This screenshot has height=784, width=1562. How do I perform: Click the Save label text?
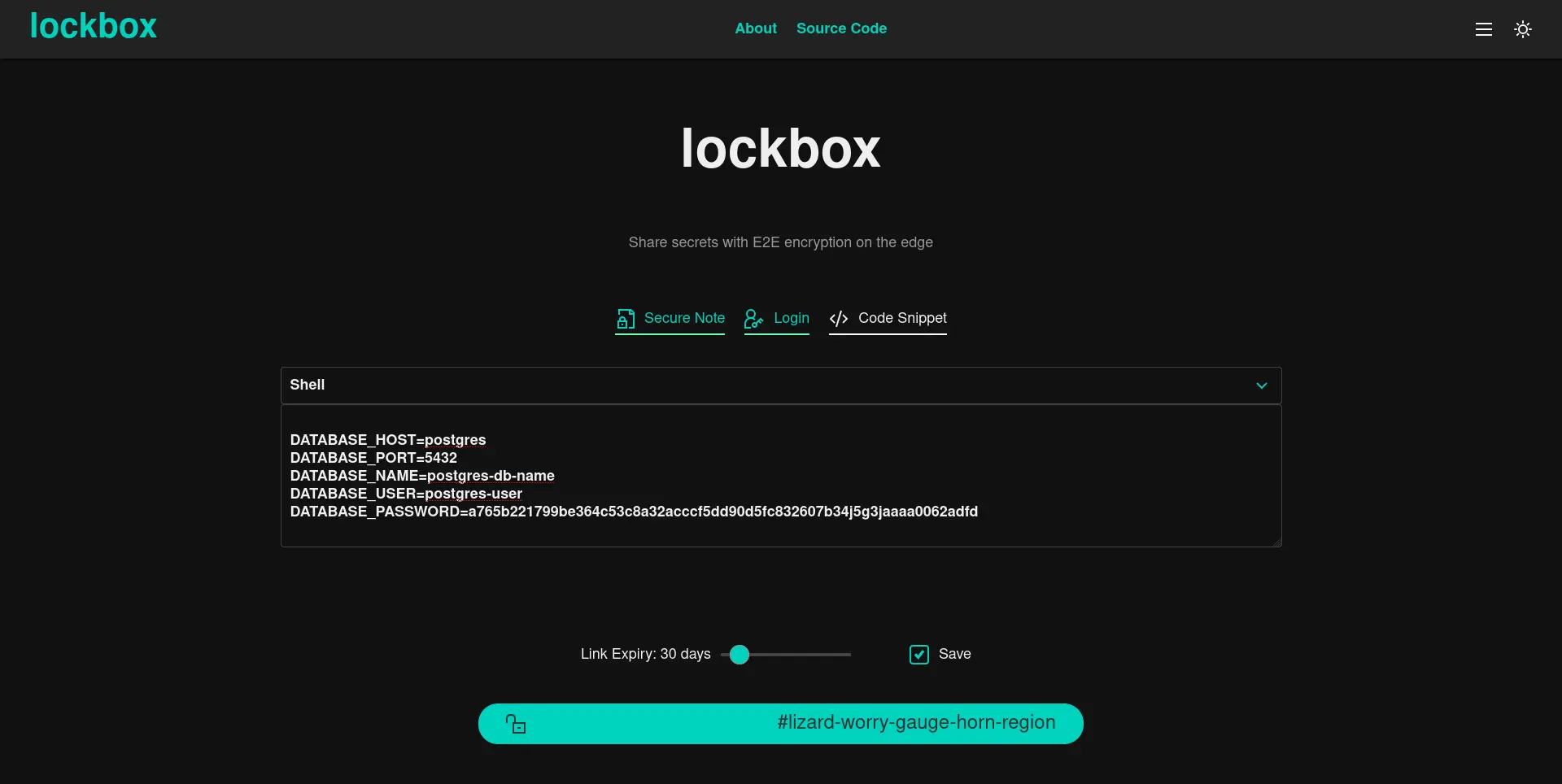pyautogui.click(x=954, y=654)
